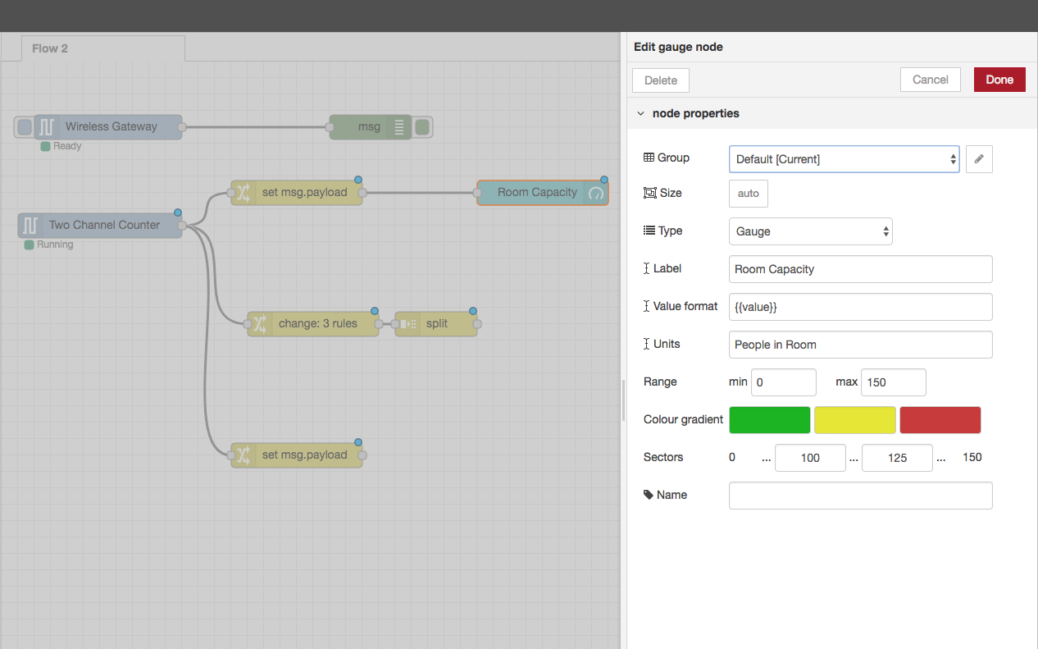Viewport: 1038px width, 649px height.
Task: Click the Done button
Action: 999,79
